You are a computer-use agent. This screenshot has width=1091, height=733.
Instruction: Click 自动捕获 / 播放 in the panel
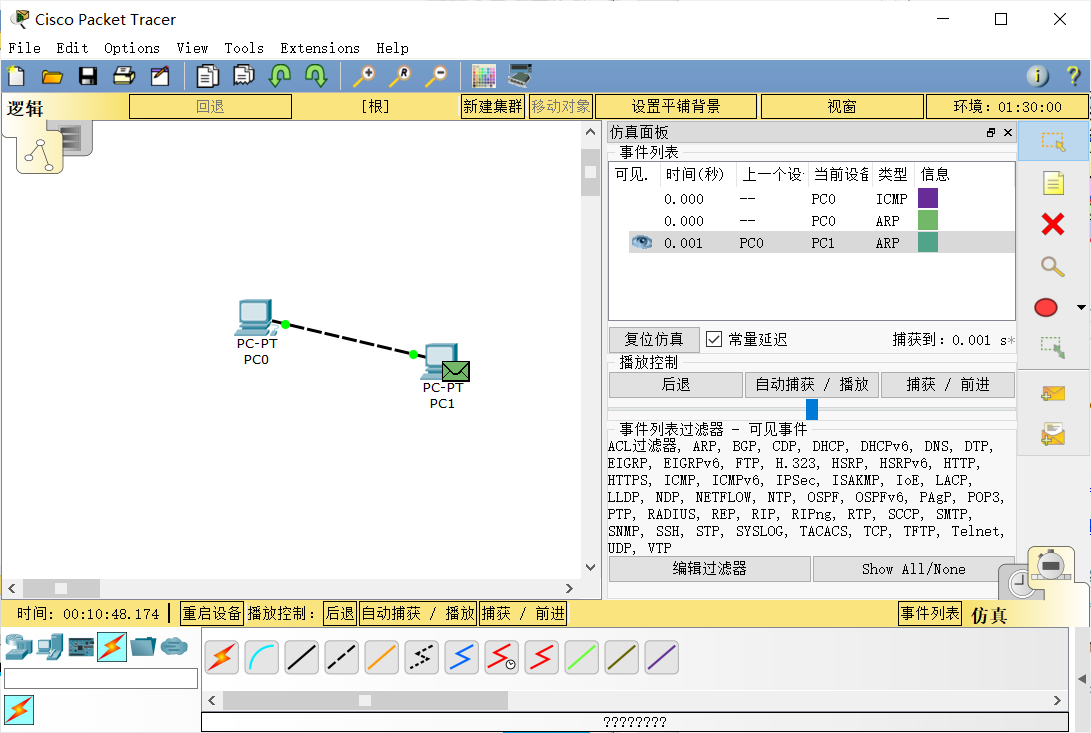(x=812, y=385)
